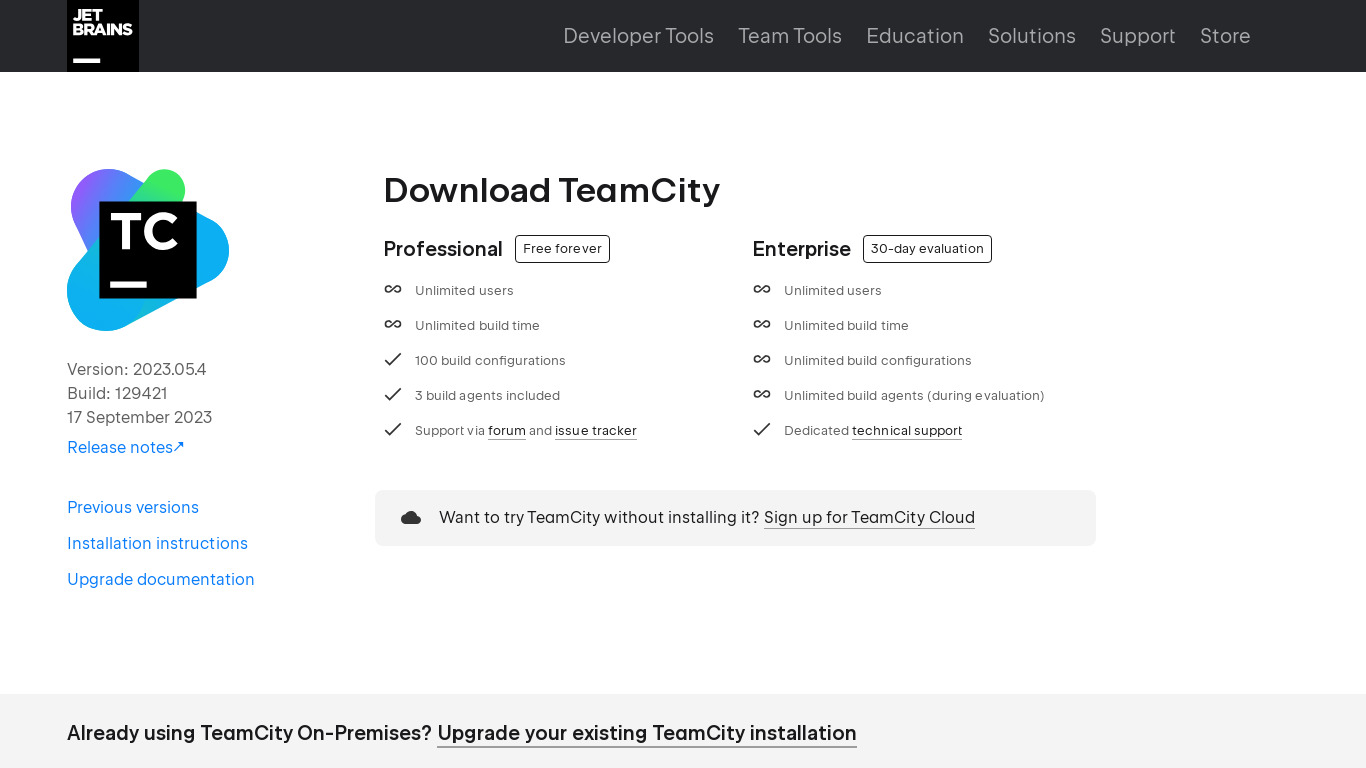
Task: Click the forum link
Action: [507, 431]
